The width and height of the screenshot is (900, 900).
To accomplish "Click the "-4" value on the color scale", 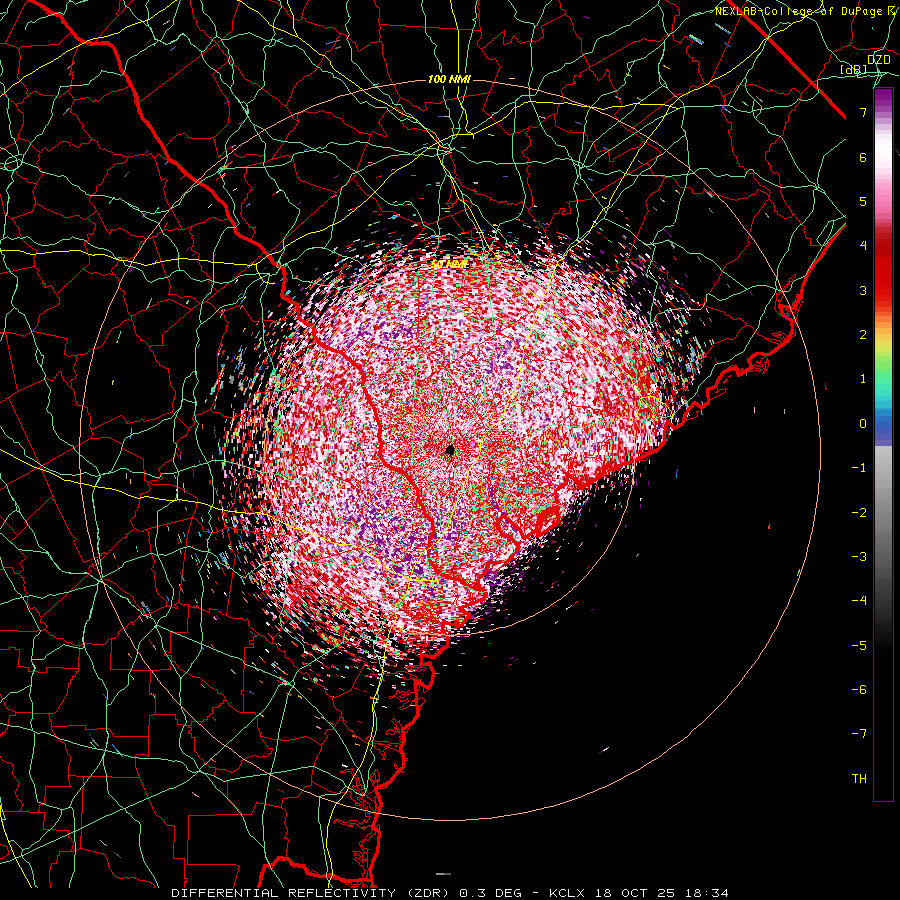I will click(x=859, y=601).
